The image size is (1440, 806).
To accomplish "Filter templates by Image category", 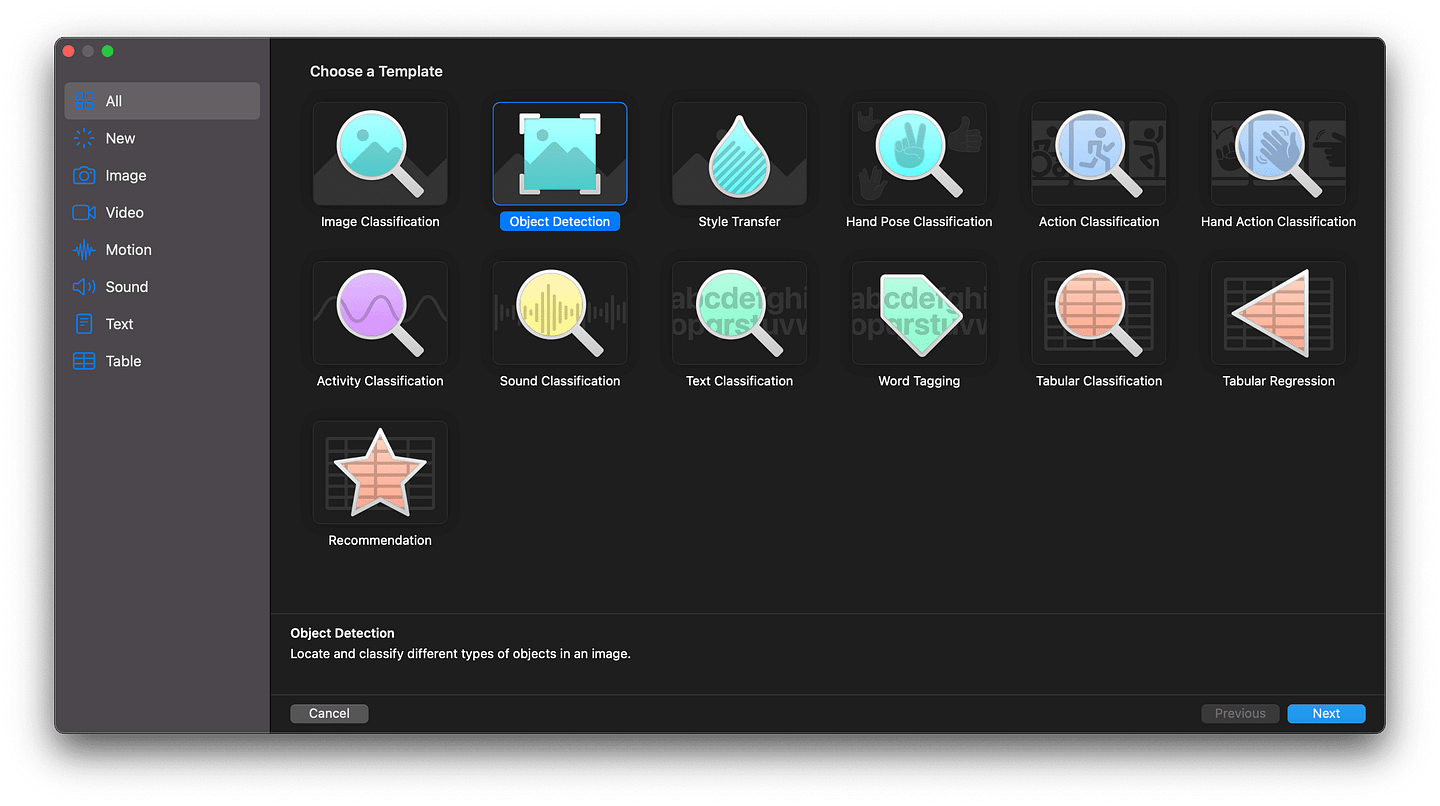I will [x=162, y=175].
